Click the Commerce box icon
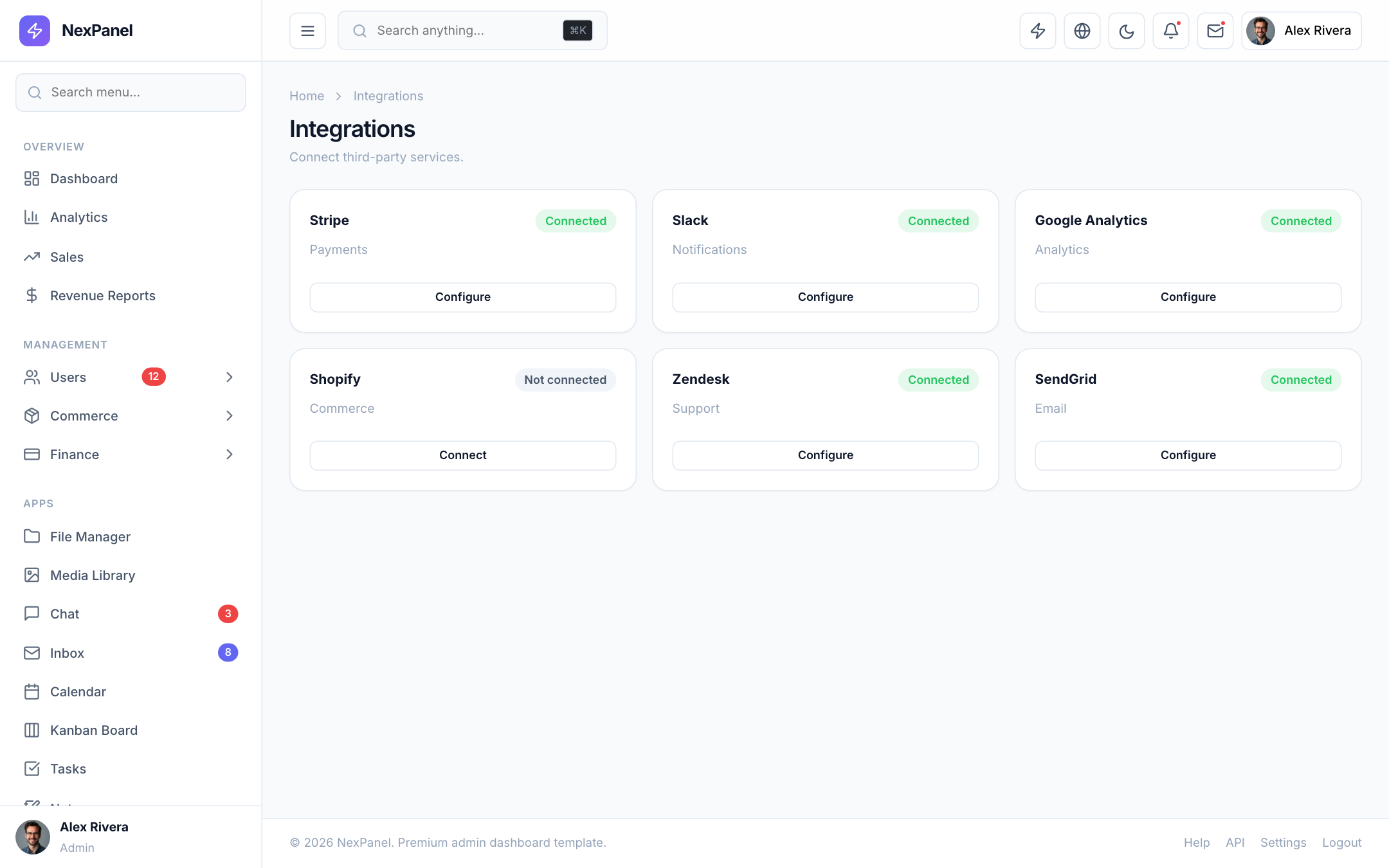This screenshot has width=1389, height=868. tap(32, 415)
